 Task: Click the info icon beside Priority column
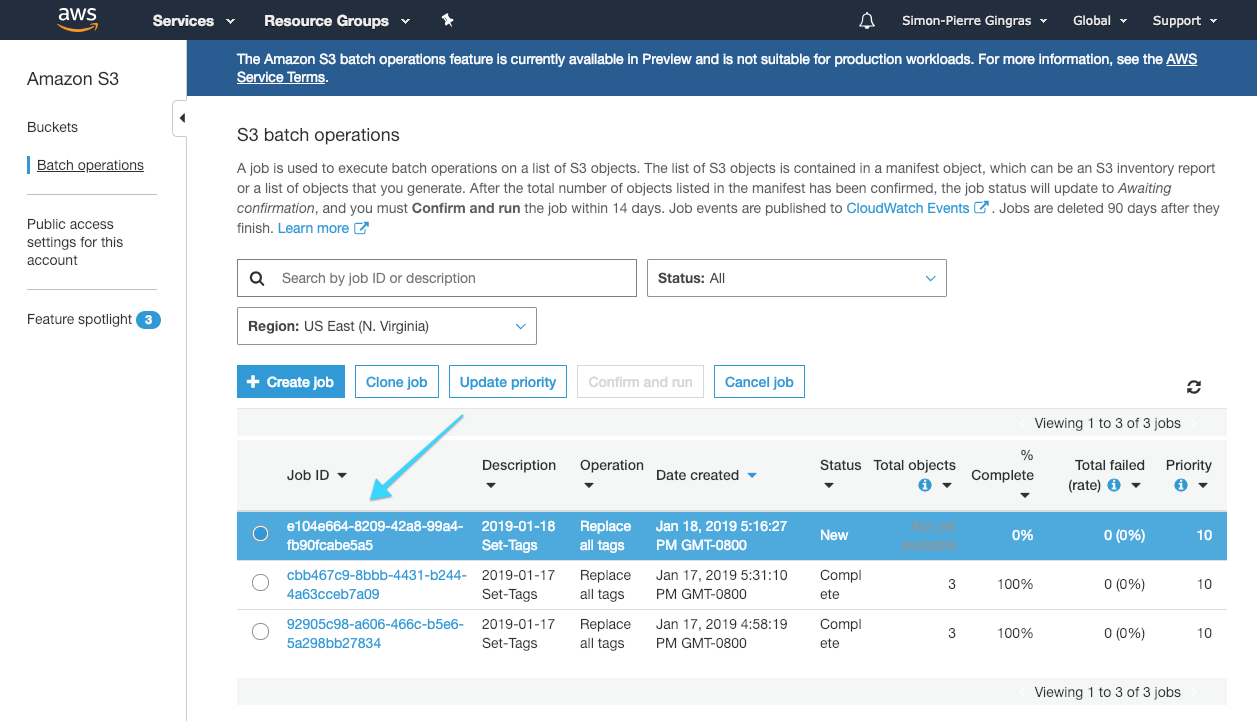(x=1182, y=485)
